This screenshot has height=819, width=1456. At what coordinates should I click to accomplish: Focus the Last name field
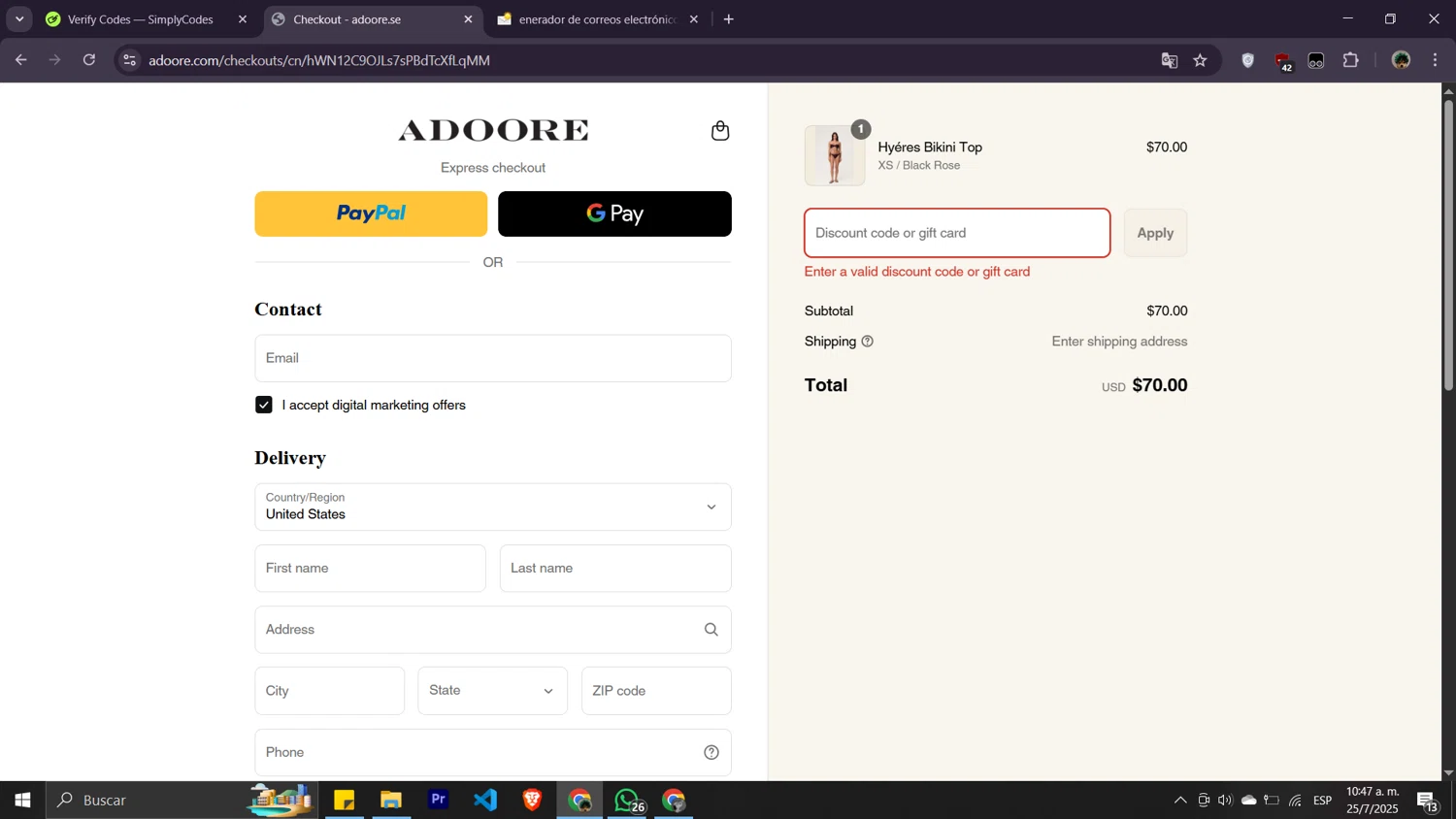coord(615,568)
